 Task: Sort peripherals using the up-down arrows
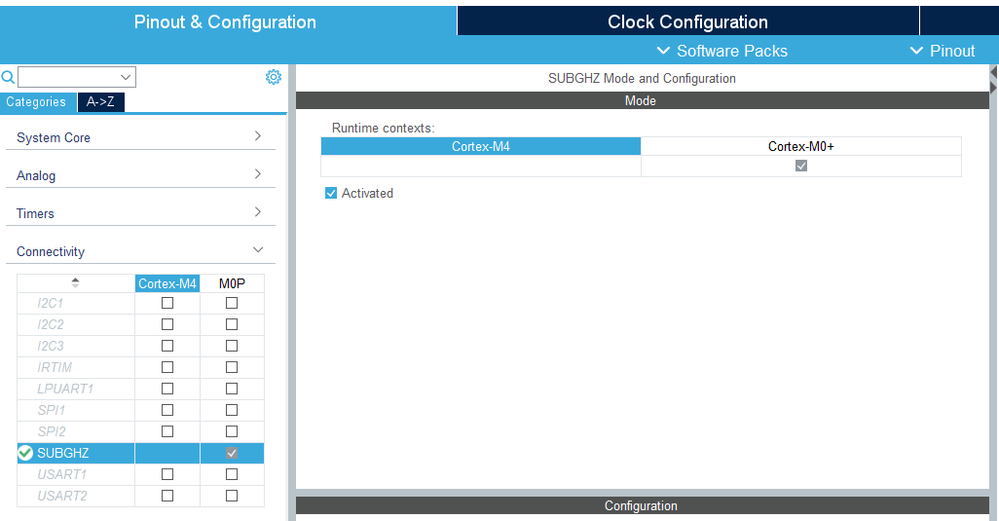pyautogui.click(x=75, y=283)
